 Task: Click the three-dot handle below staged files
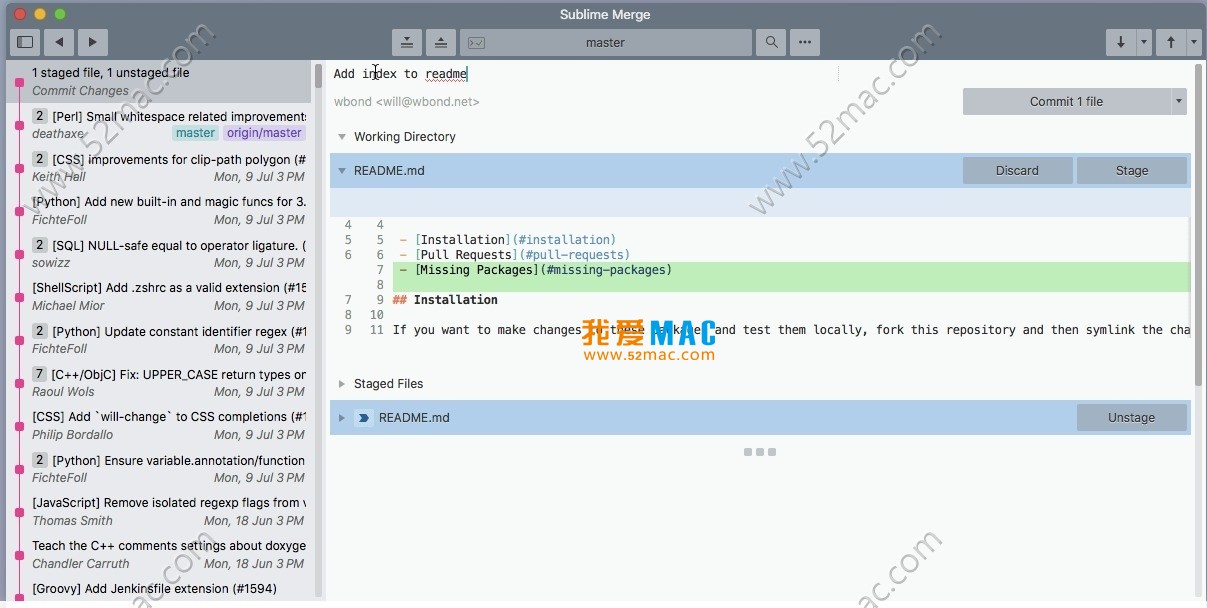tap(760, 452)
